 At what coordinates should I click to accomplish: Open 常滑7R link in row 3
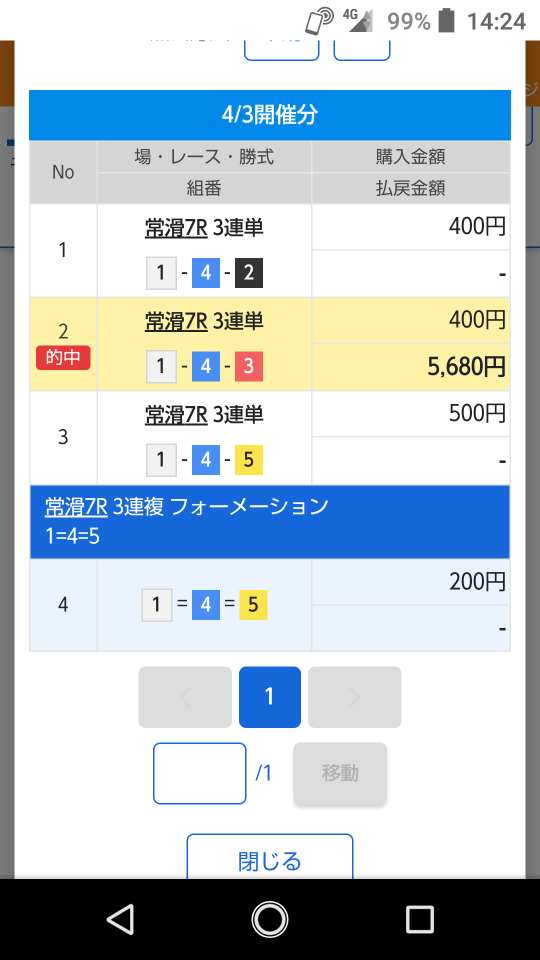176,415
